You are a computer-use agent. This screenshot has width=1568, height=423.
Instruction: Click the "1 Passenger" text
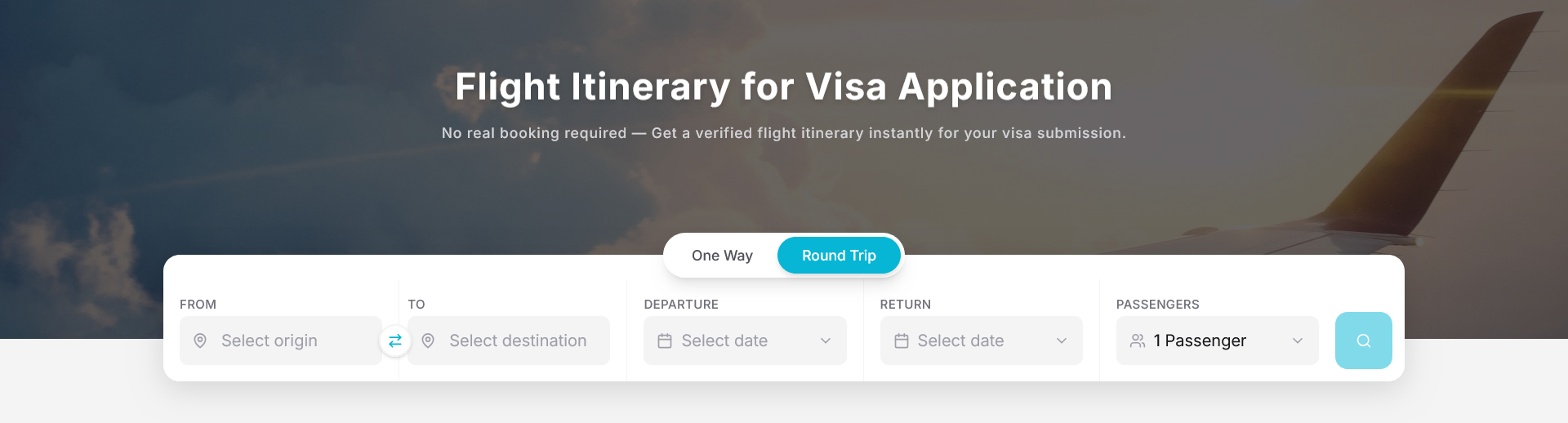pyautogui.click(x=1200, y=341)
